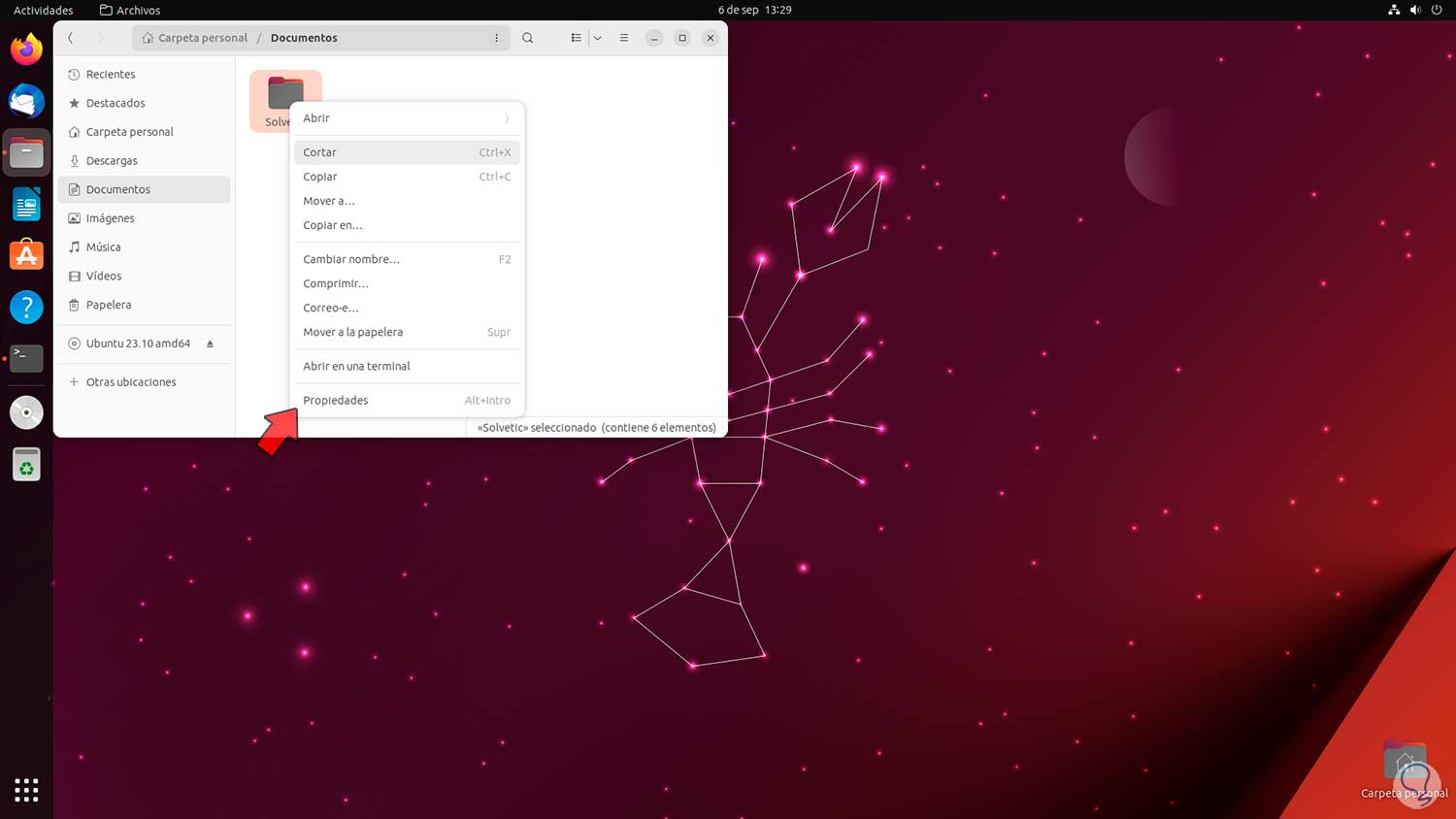Open Ubuntu Software store from the dock
Screen dimensions: 1456x819
point(26,255)
